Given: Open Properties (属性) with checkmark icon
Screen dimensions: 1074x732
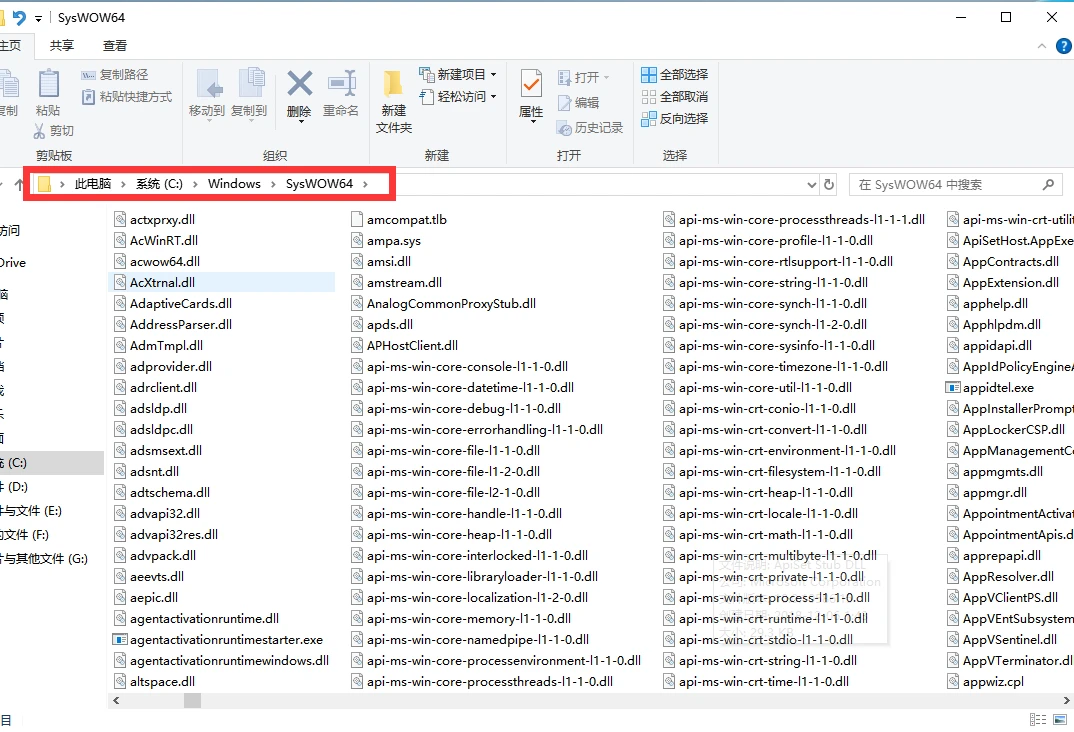Looking at the screenshot, I should (531, 85).
